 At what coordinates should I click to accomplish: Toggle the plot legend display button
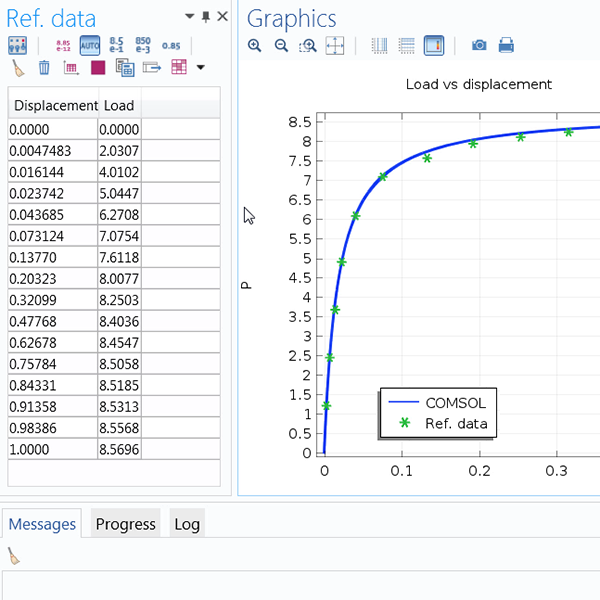(x=434, y=46)
